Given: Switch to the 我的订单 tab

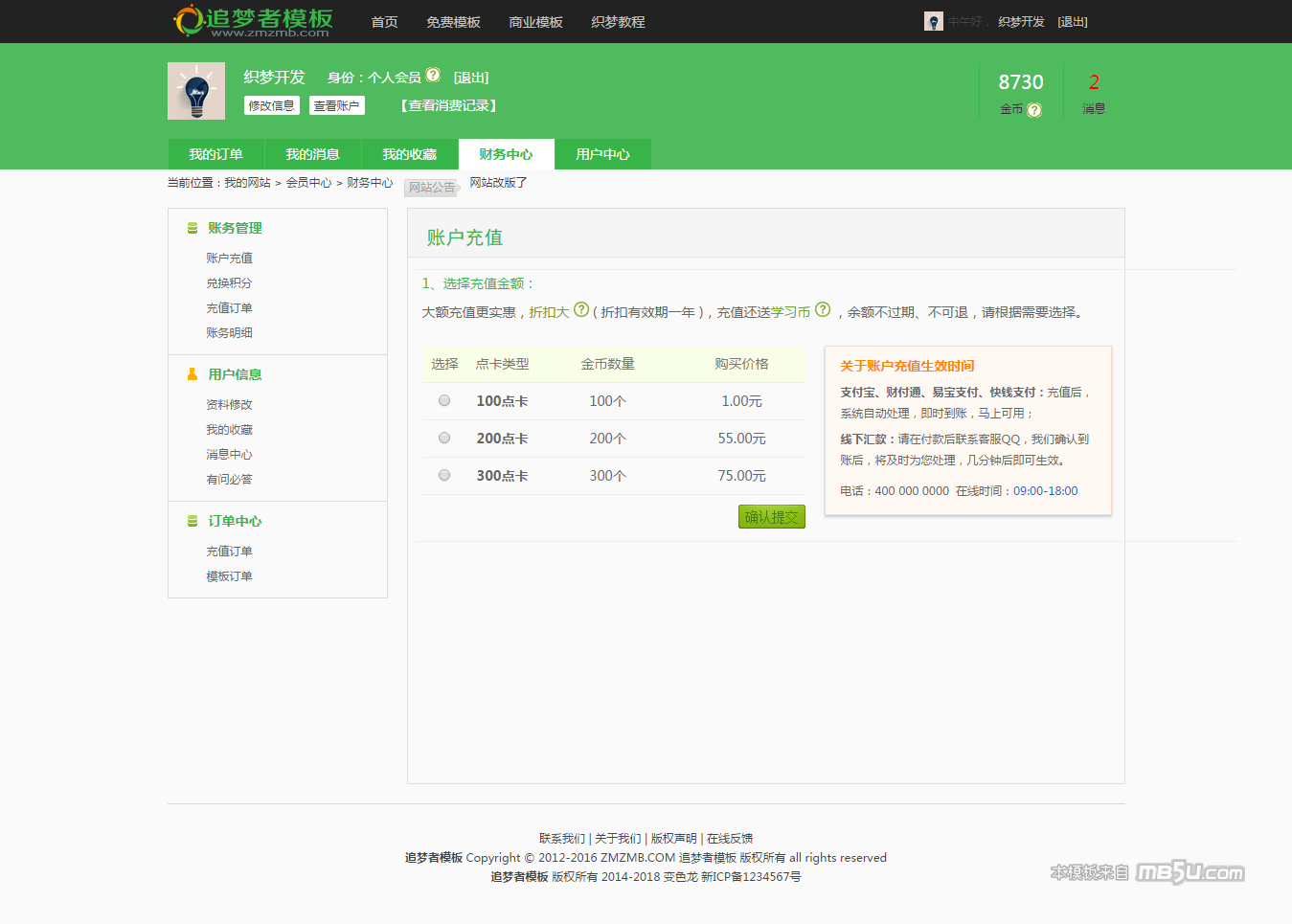Looking at the screenshot, I should (x=215, y=154).
